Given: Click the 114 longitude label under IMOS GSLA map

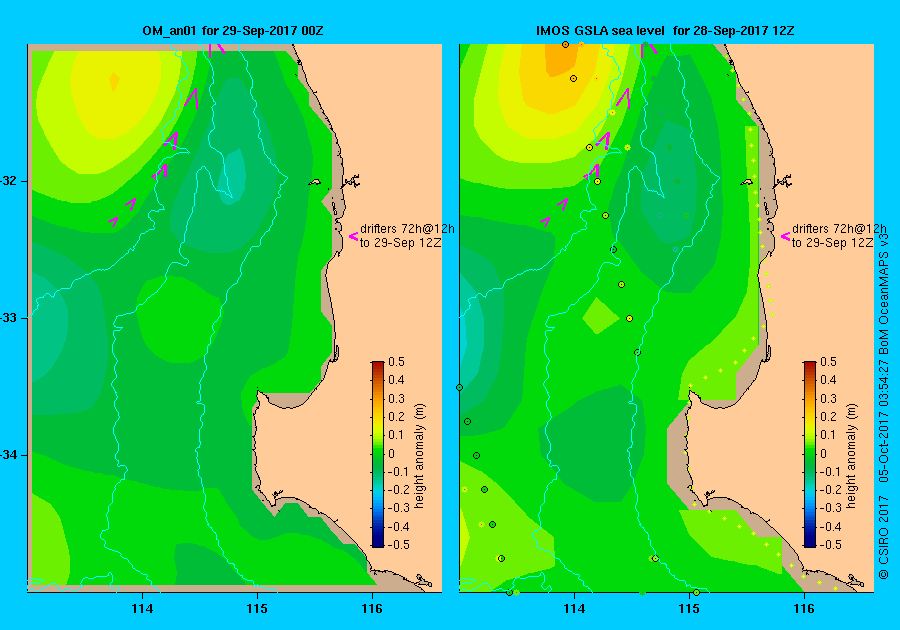Looking at the screenshot, I should click(x=575, y=609).
